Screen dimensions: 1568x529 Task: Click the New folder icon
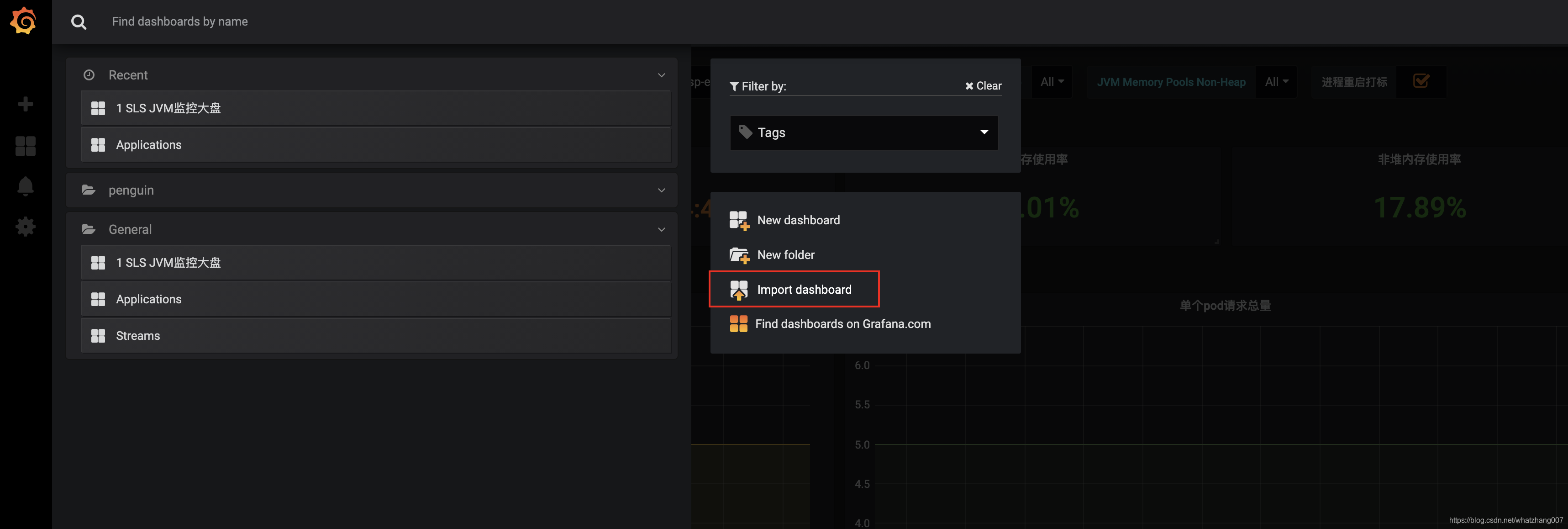[739, 255]
